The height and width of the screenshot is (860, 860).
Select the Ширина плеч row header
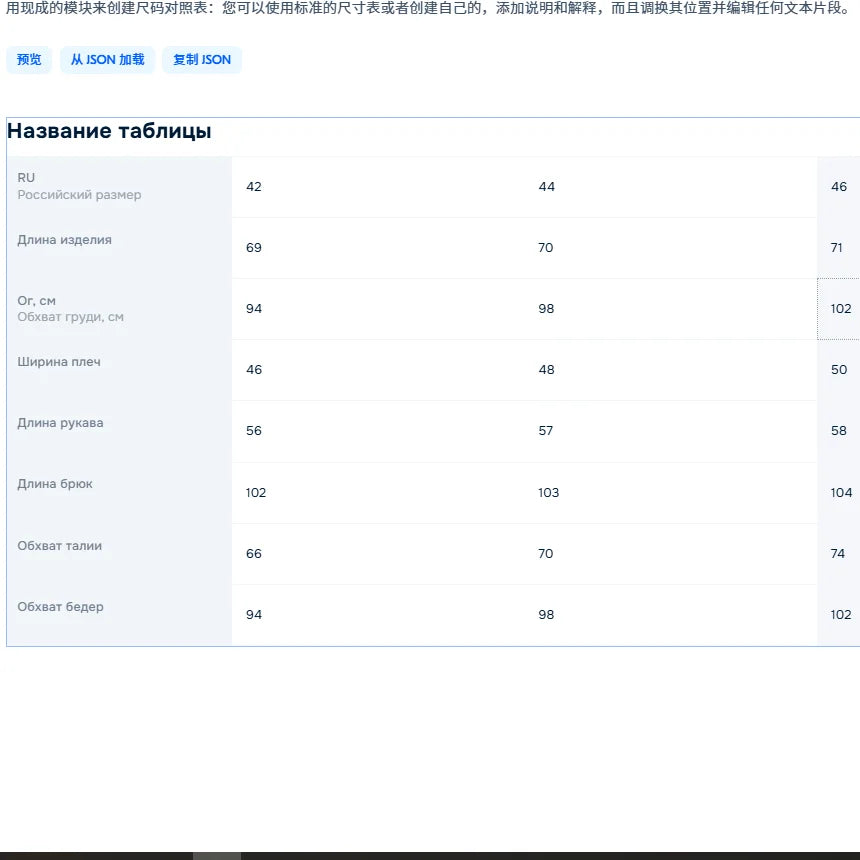[120, 370]
